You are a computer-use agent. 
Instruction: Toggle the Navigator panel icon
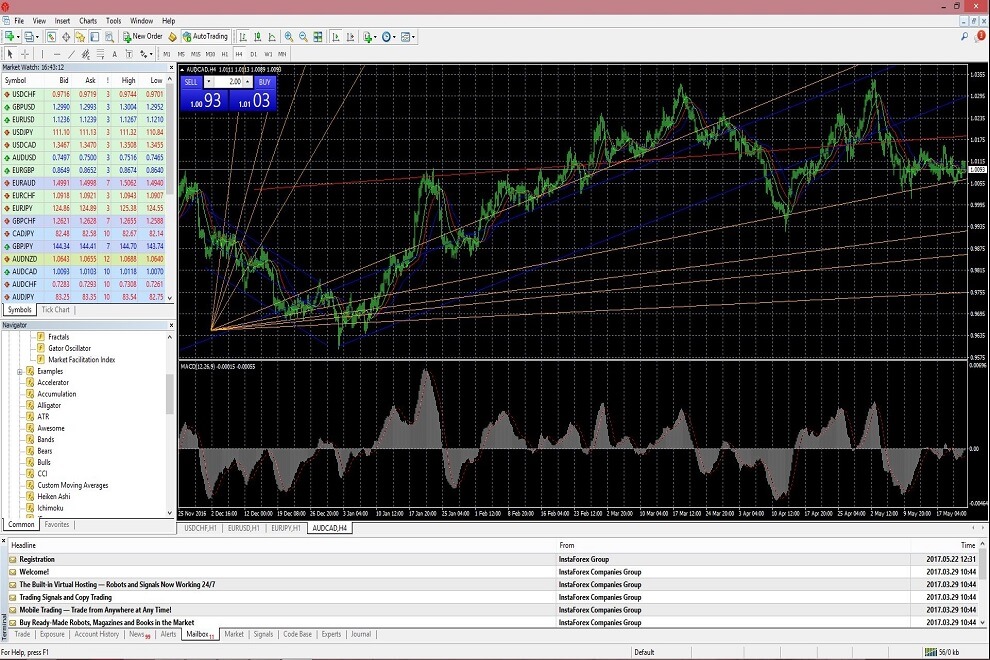coord(80,37)
